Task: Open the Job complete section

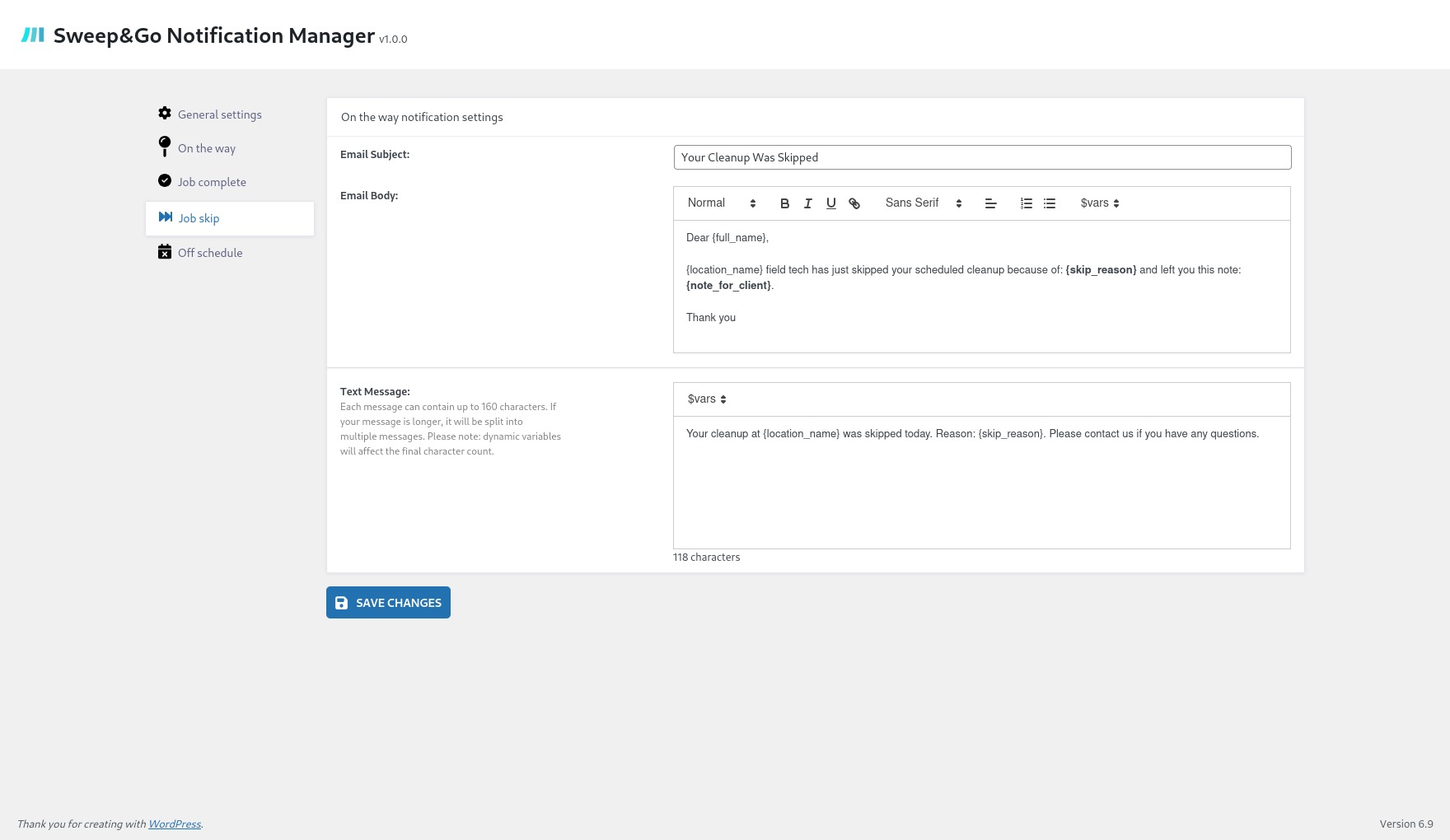Action: tap(212, 182)
